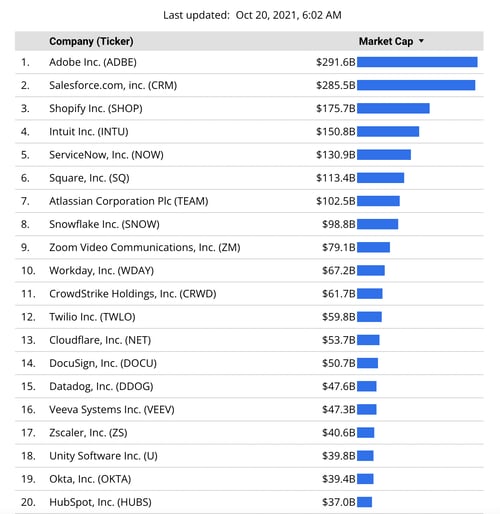Screen dimensions: 500x514
Task: Select Unity Software Inc. (U) name
Action: pyautogui.click(x=103, y=456)
